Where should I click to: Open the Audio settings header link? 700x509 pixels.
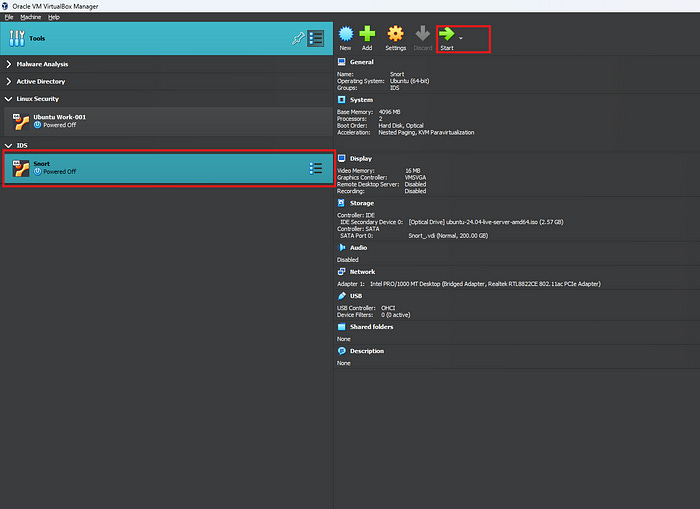pos(358,247)
